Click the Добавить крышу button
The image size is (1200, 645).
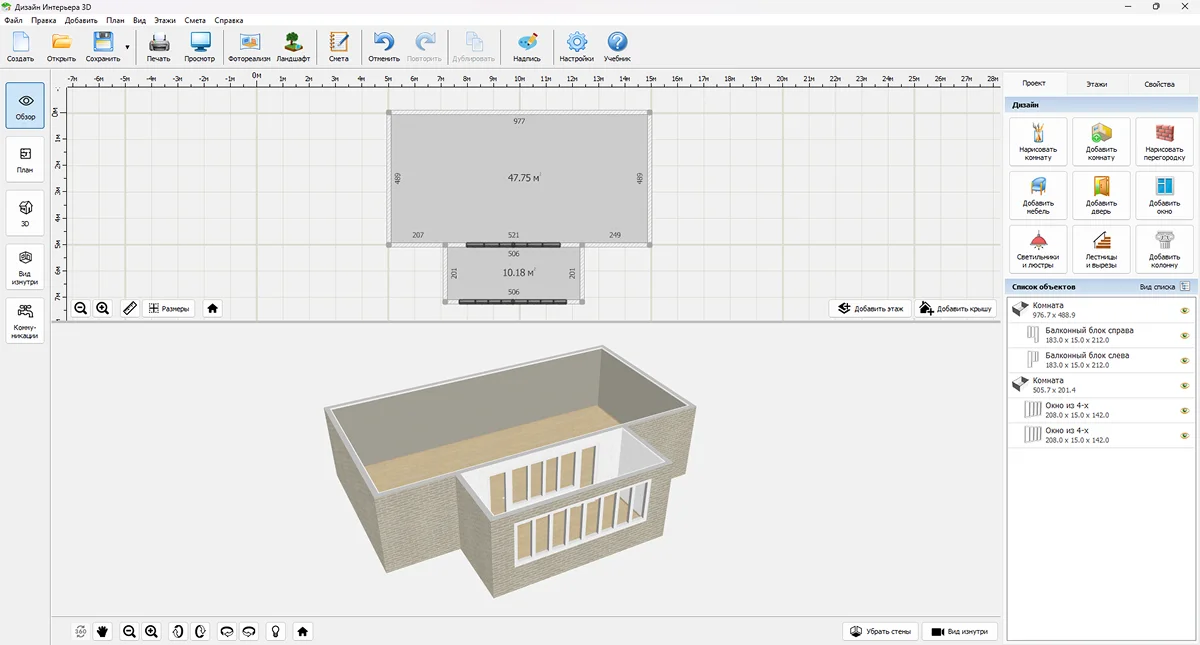pyautogui.click(x=955, y=309)
